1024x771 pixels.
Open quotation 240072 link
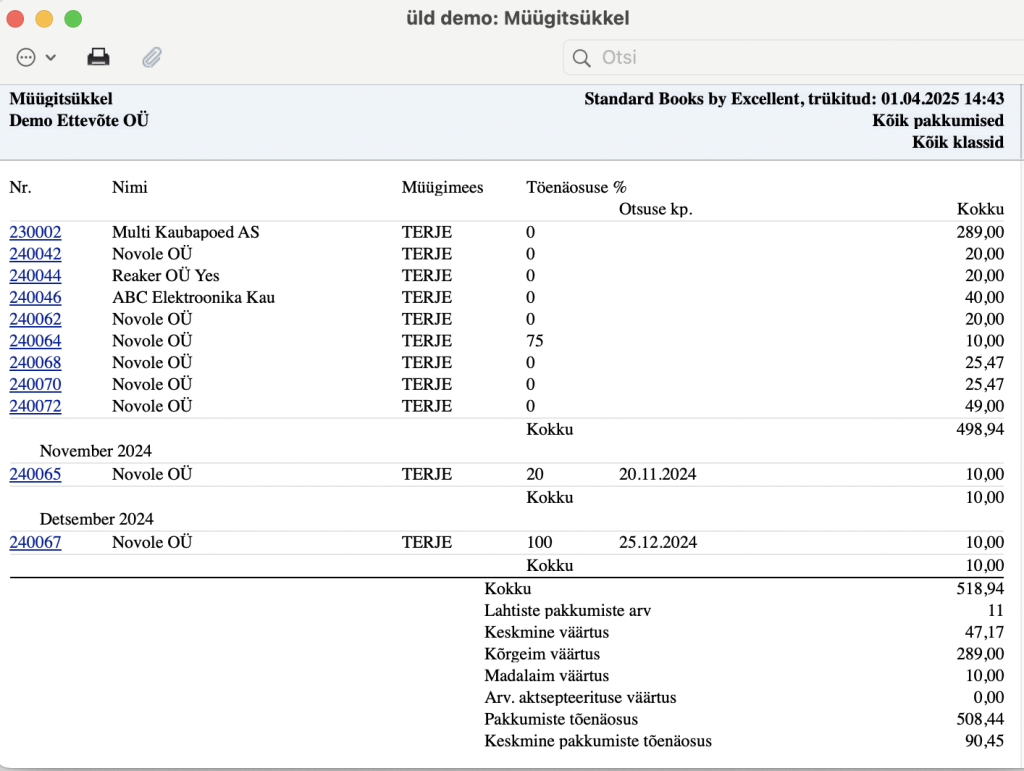click(35, 406)
